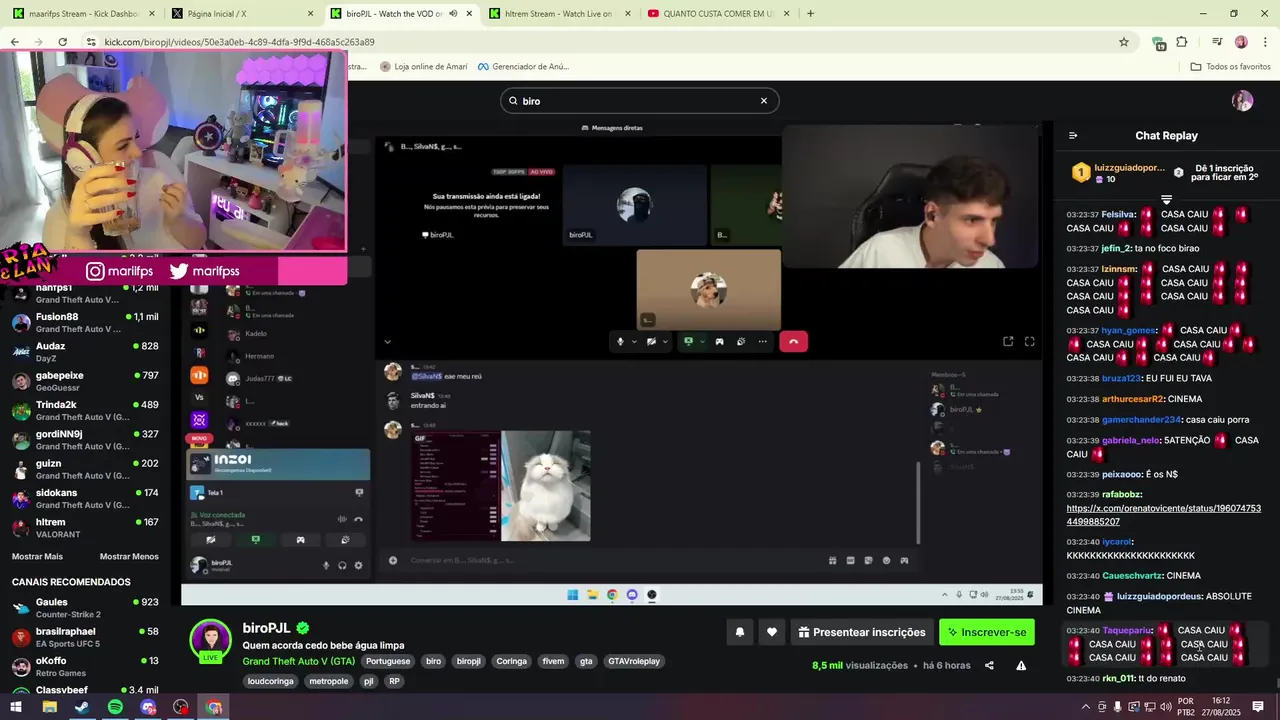Click luizzguiadopor top gifter name
The height and width of the screenshot is (720, 1280).
tap(1130, 168)
